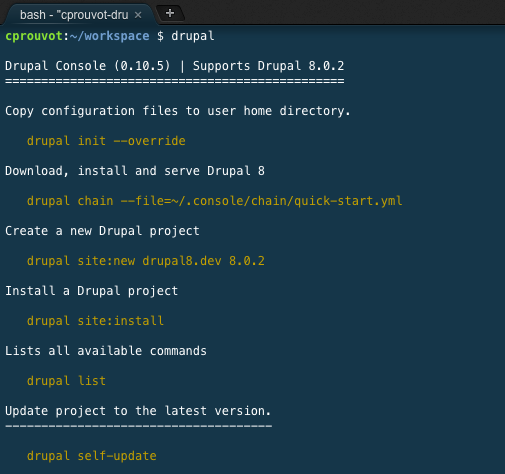The image size is (505, 474).
Task: Click the ~/workspace path in prompt
Action: tap(110, 36)
